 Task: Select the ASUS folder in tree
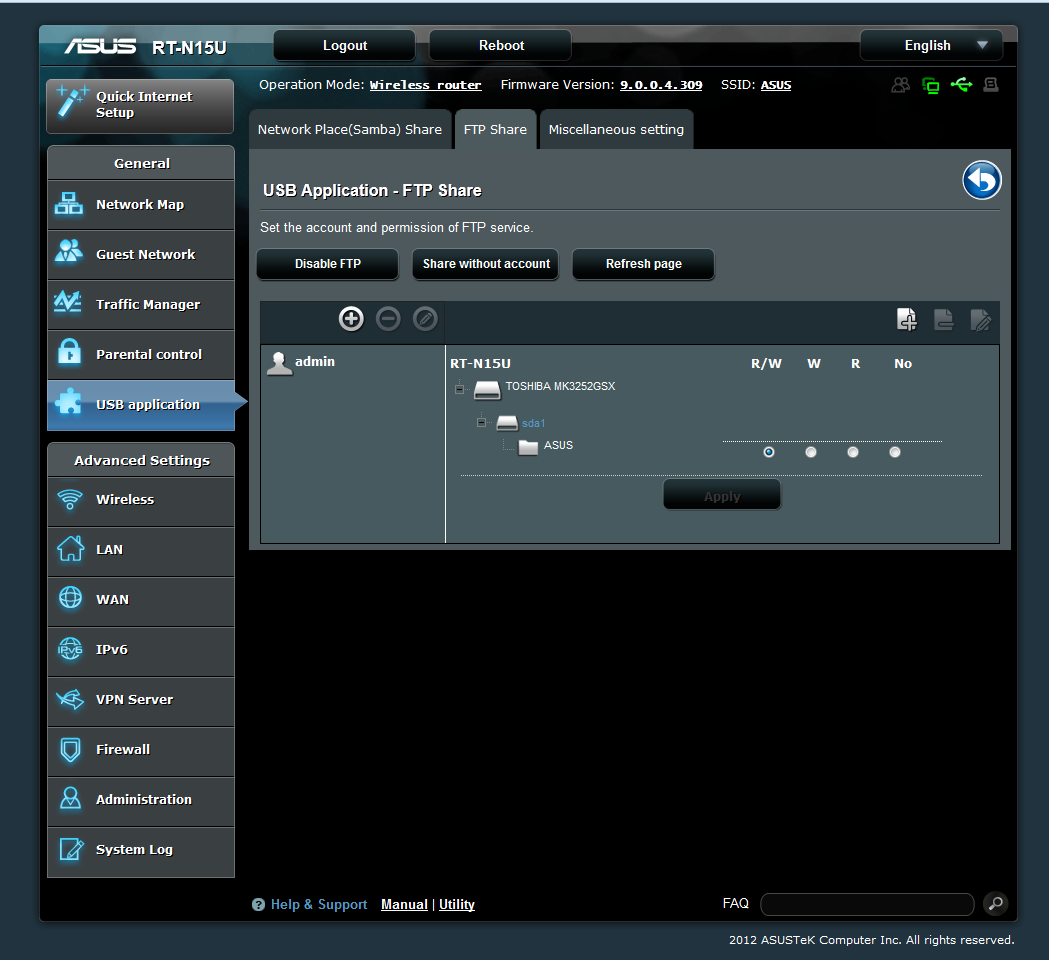click(x=558, y=446)
